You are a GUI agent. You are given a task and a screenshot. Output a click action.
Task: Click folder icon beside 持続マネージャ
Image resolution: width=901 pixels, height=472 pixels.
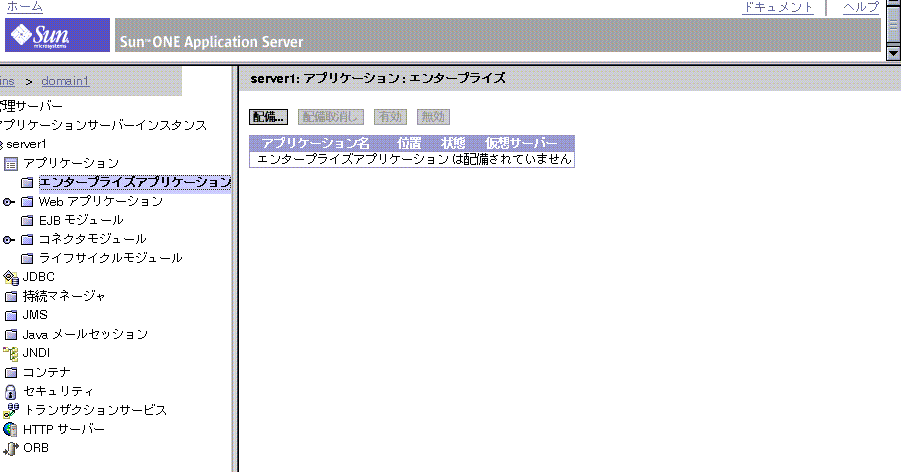point(11,297)
